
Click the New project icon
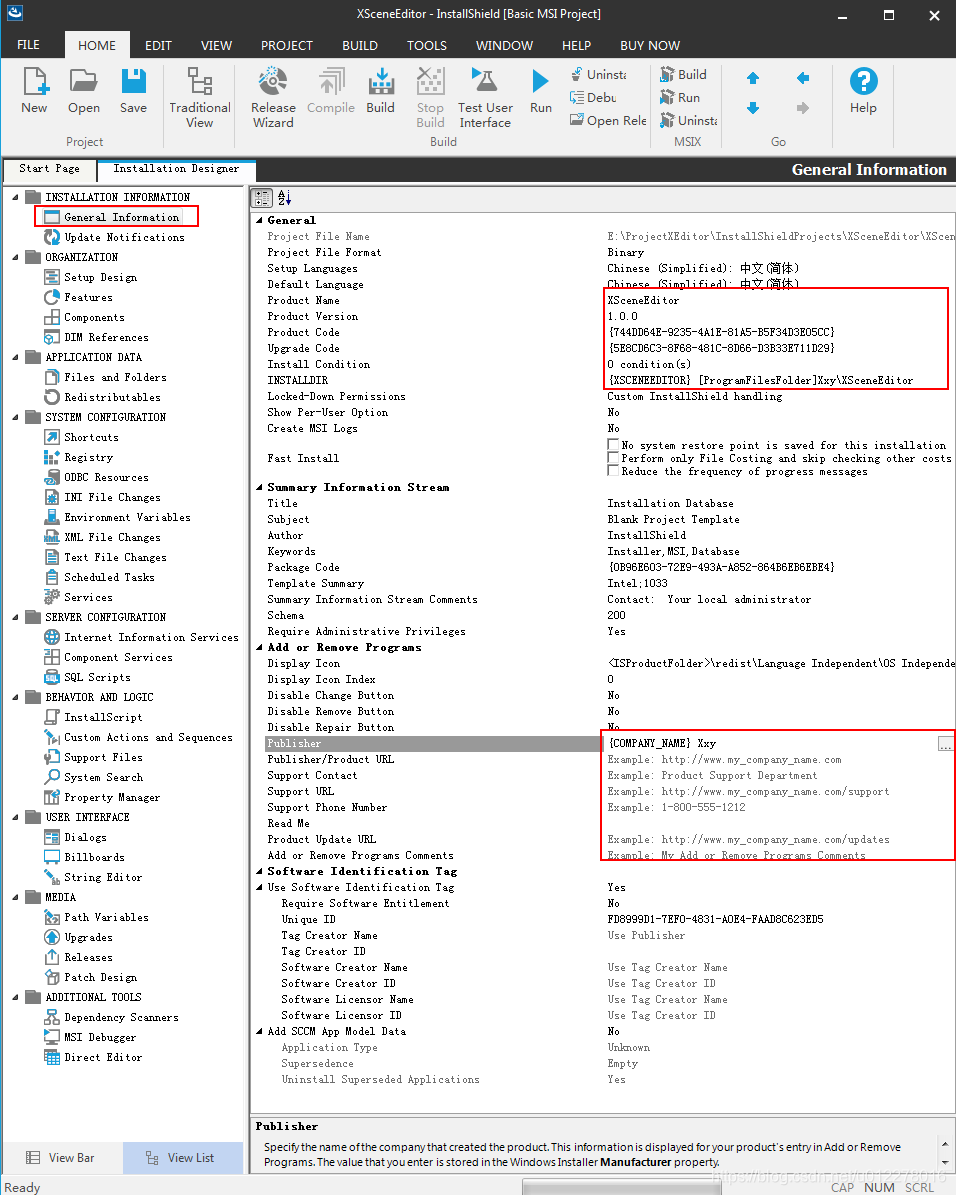point(34,91)
